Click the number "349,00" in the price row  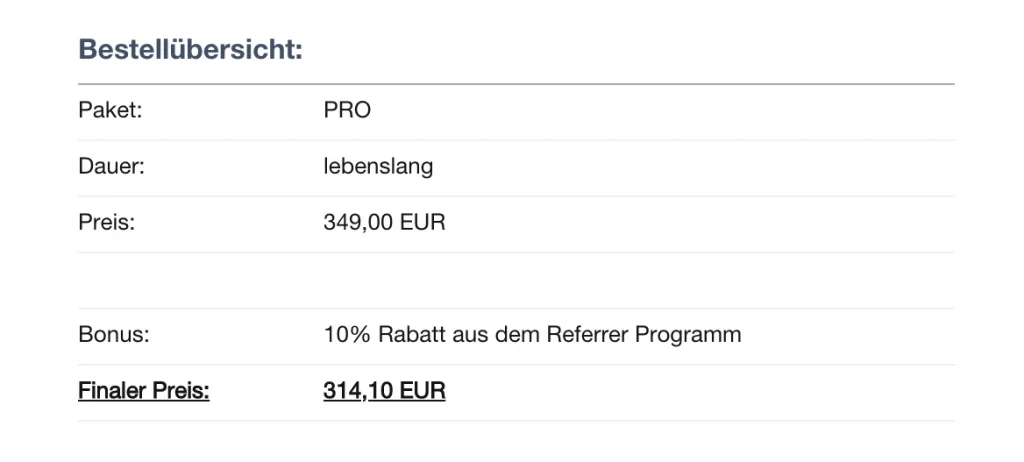click(358, 222)
